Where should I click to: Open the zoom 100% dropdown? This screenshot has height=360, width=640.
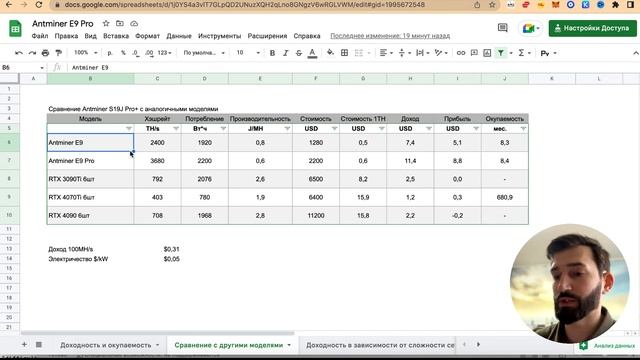pos(85,53)
